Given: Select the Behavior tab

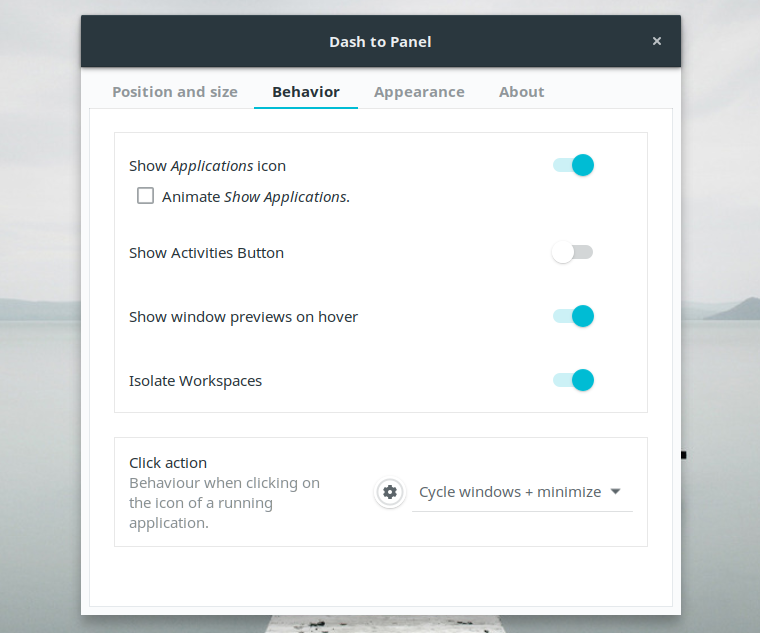Looking at the screenshot, I should [x=306, y=92].
